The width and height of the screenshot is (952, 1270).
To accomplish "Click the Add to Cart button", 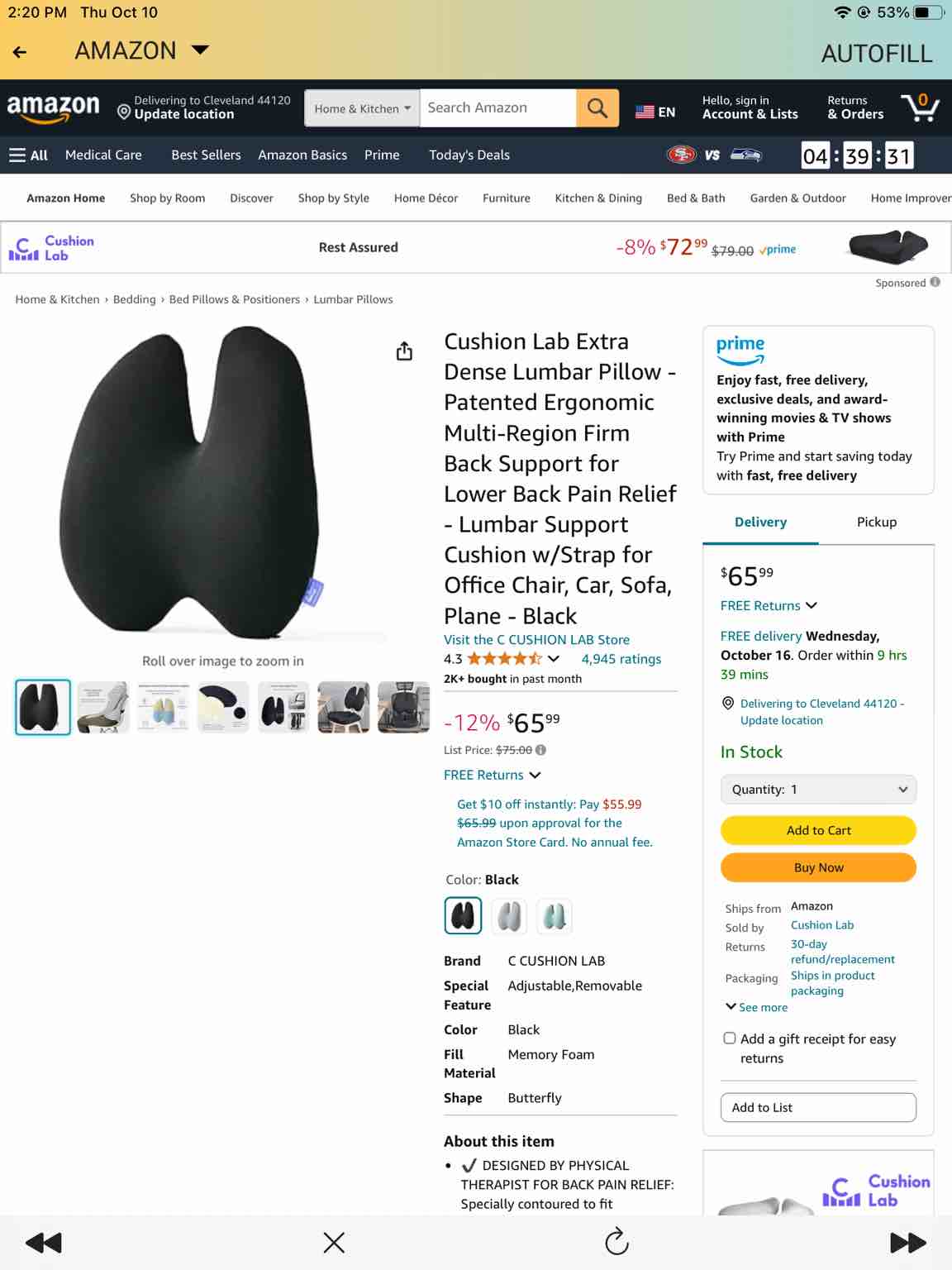I will [x=818, y=830].
